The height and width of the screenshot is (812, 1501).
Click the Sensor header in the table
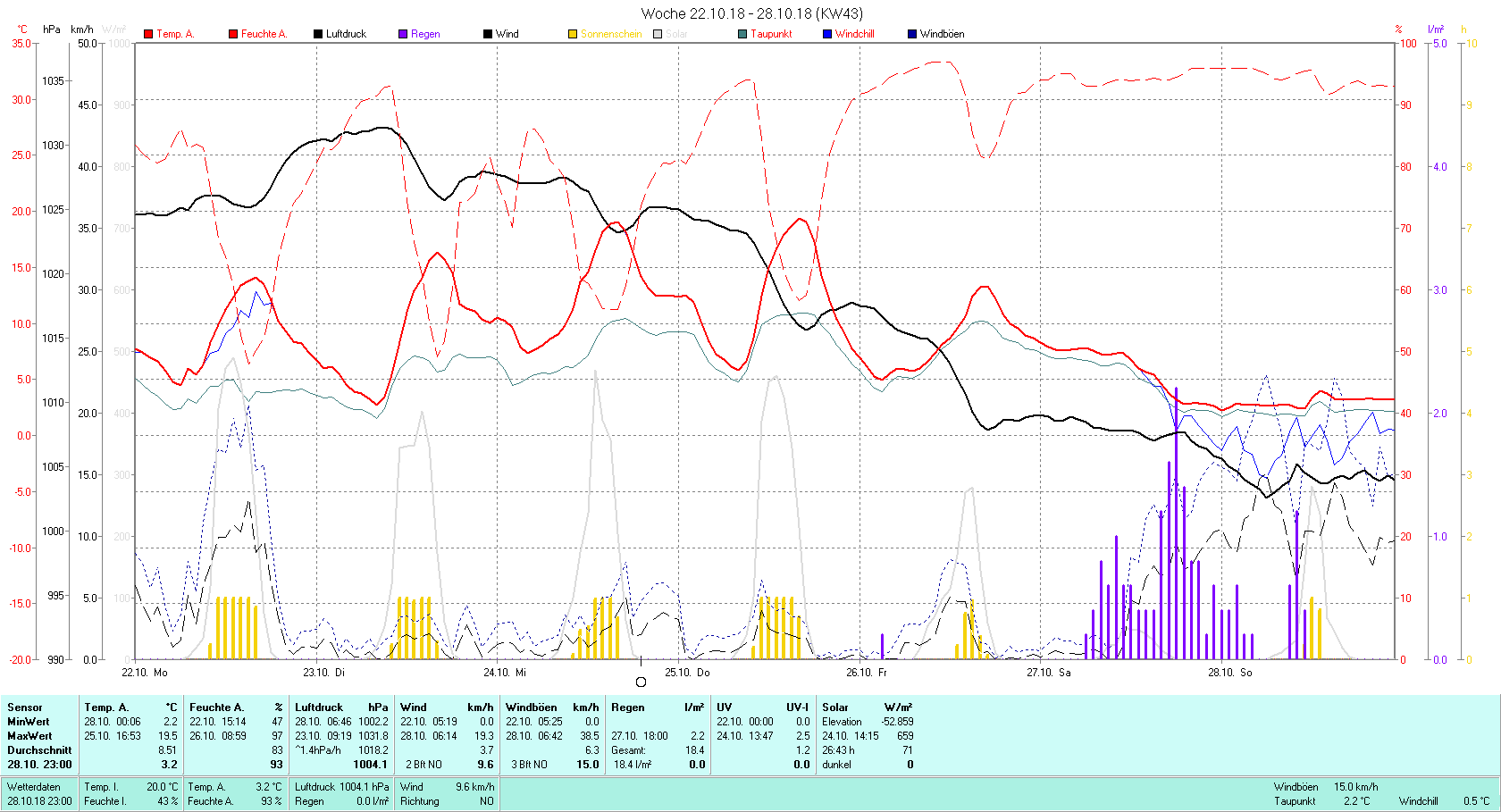click(24, 707)
